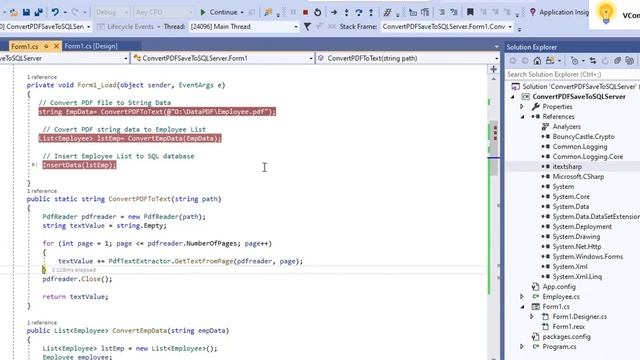Viewport: 640px width, 360px height.
Task: Click the Break All pause icon
Action: 293,12
